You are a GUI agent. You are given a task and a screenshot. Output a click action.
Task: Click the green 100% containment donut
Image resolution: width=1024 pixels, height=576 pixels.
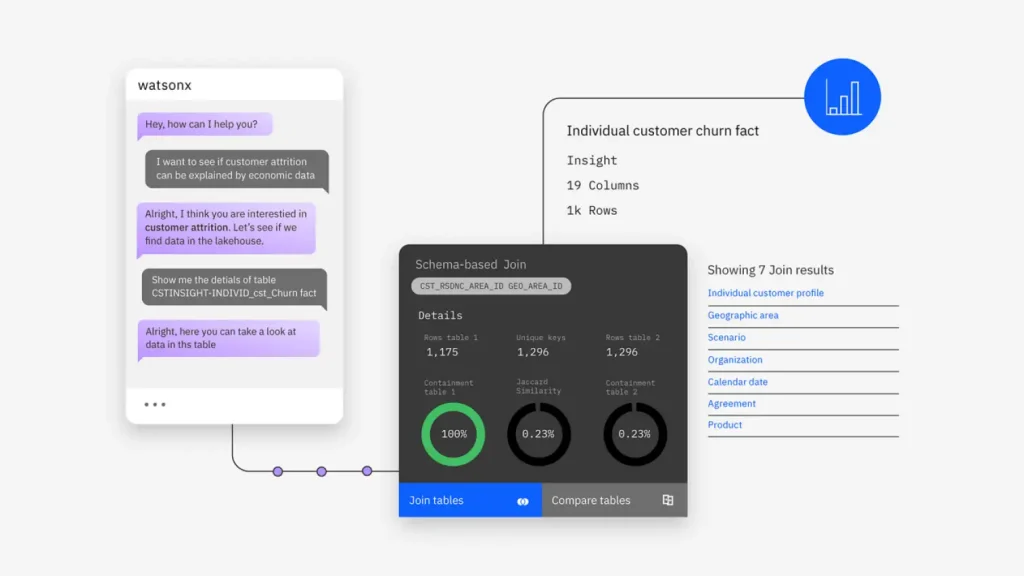[453, 434]
